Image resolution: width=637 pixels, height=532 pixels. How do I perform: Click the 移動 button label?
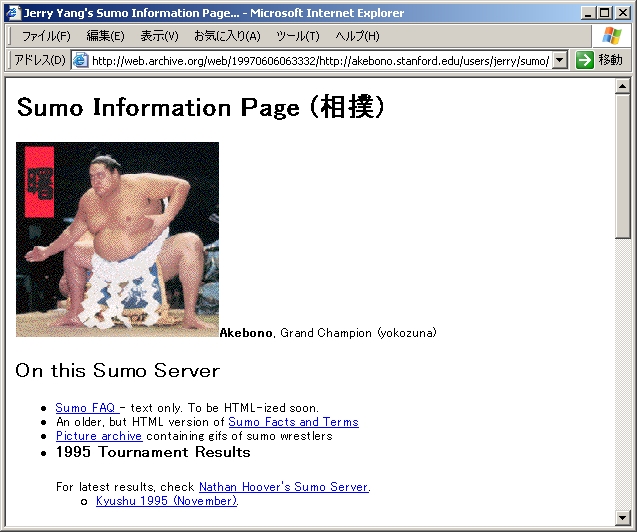(x=610, y=60)
